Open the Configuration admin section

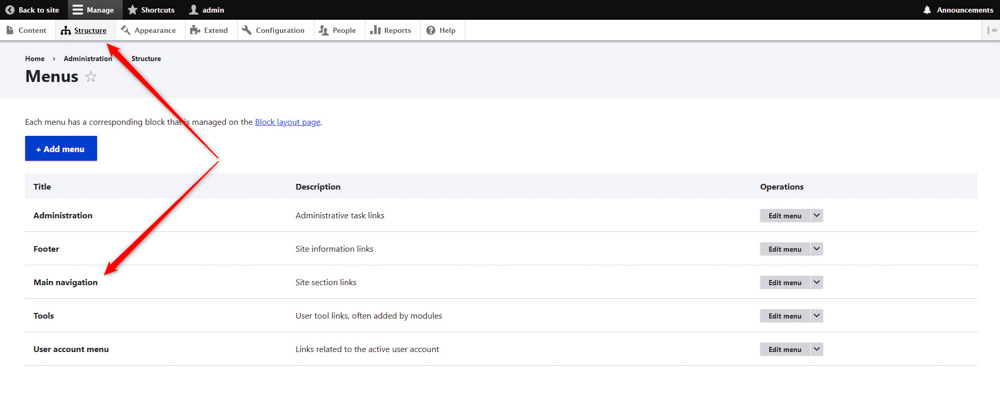[274, 30]
